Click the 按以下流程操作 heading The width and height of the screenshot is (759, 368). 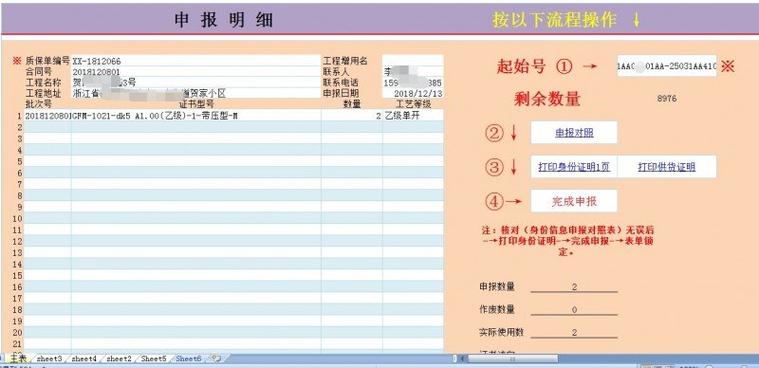point(554,19)
